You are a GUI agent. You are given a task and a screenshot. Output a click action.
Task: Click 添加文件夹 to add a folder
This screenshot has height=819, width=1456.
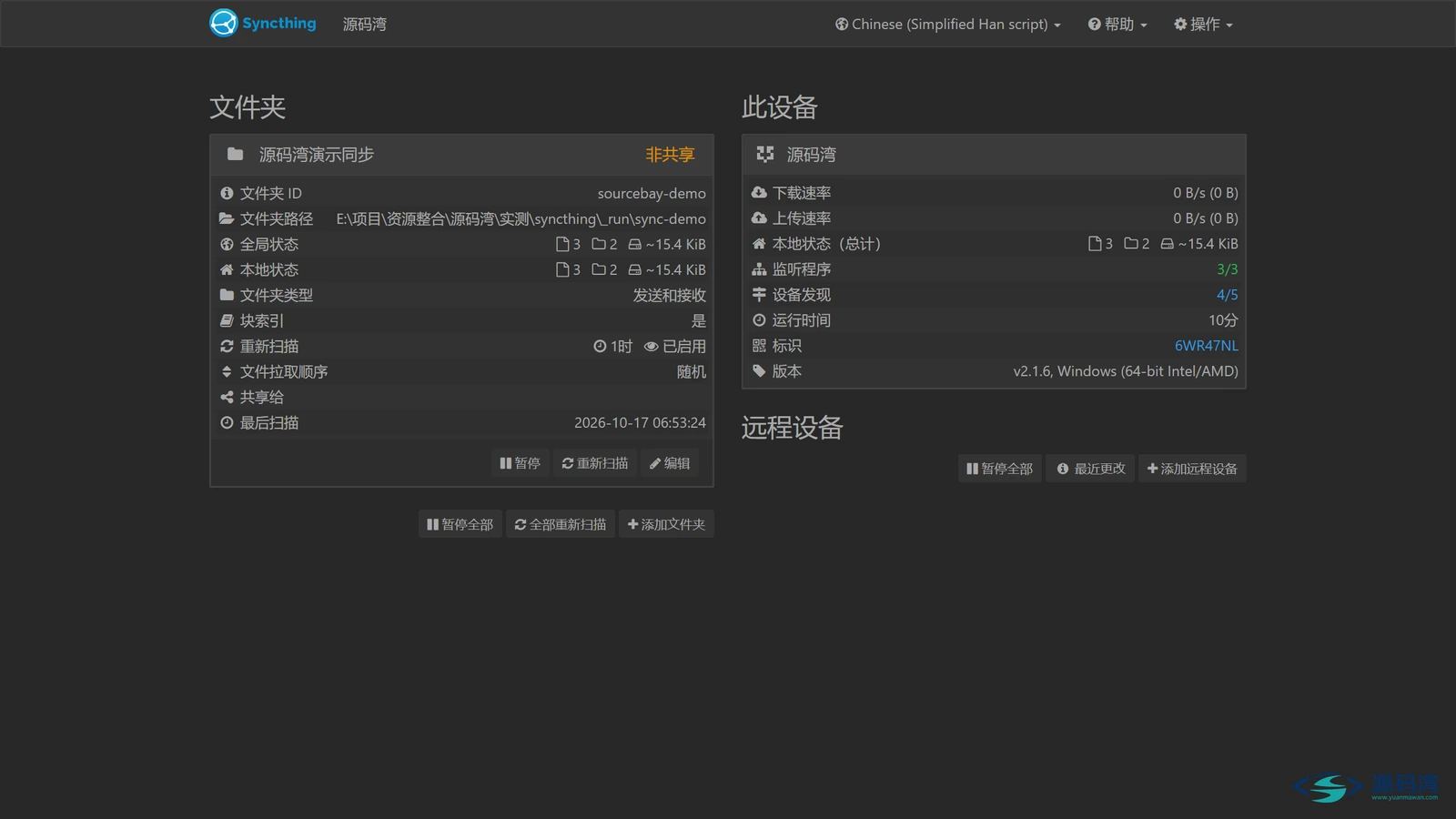point(666,524)
